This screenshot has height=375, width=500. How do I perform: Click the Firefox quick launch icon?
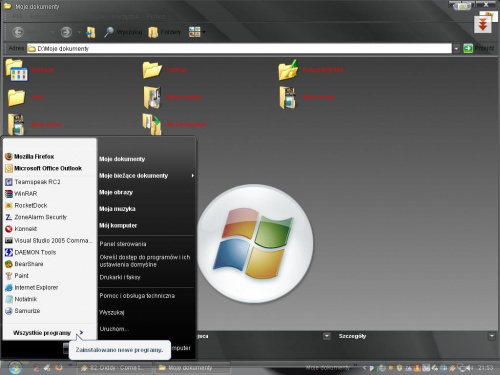[59, 367]
